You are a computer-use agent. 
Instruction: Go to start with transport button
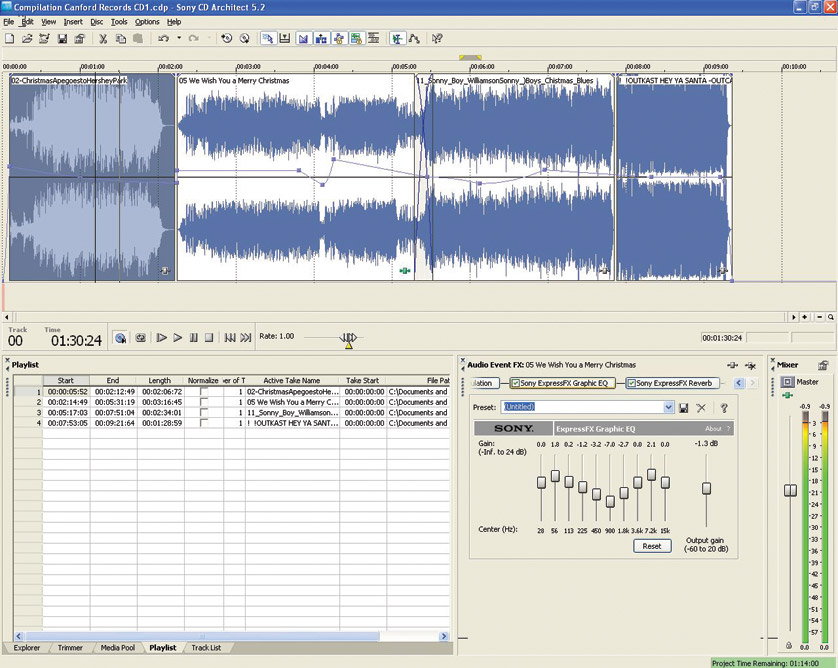coord(230,338)
